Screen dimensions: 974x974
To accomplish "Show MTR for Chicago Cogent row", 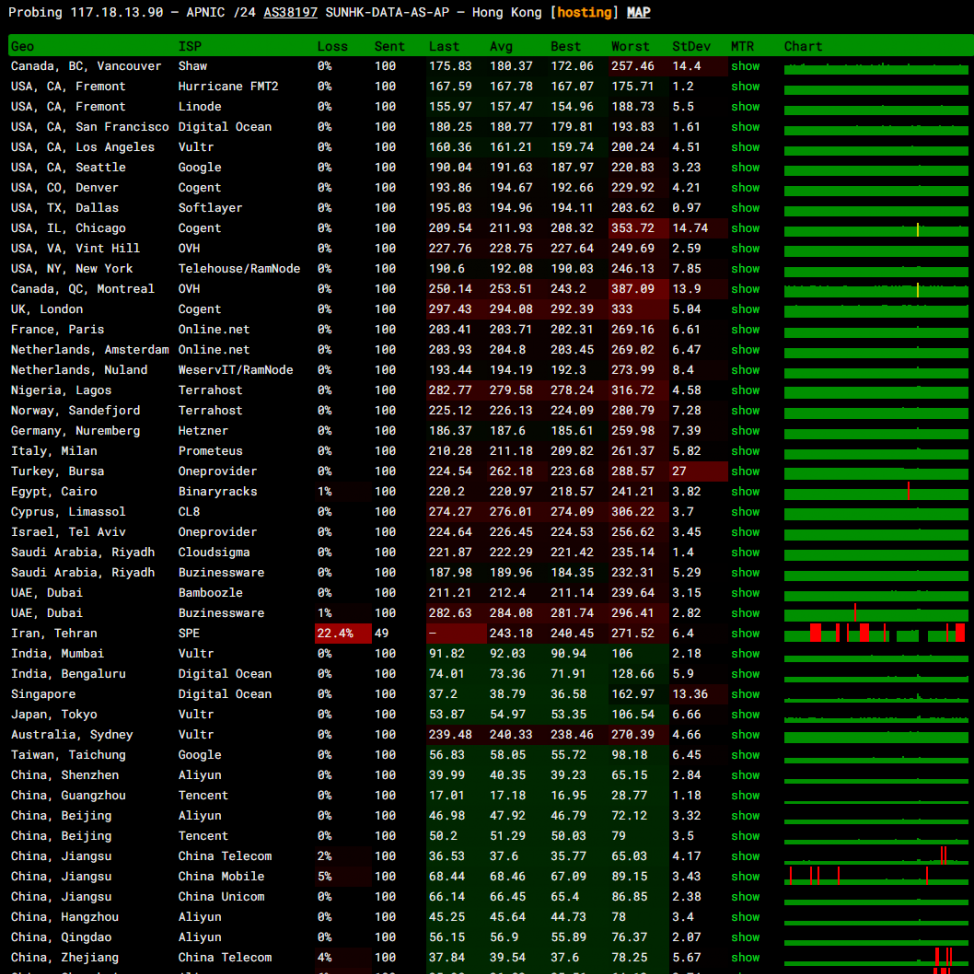I will pyautogui.click(x=745, y=228).
